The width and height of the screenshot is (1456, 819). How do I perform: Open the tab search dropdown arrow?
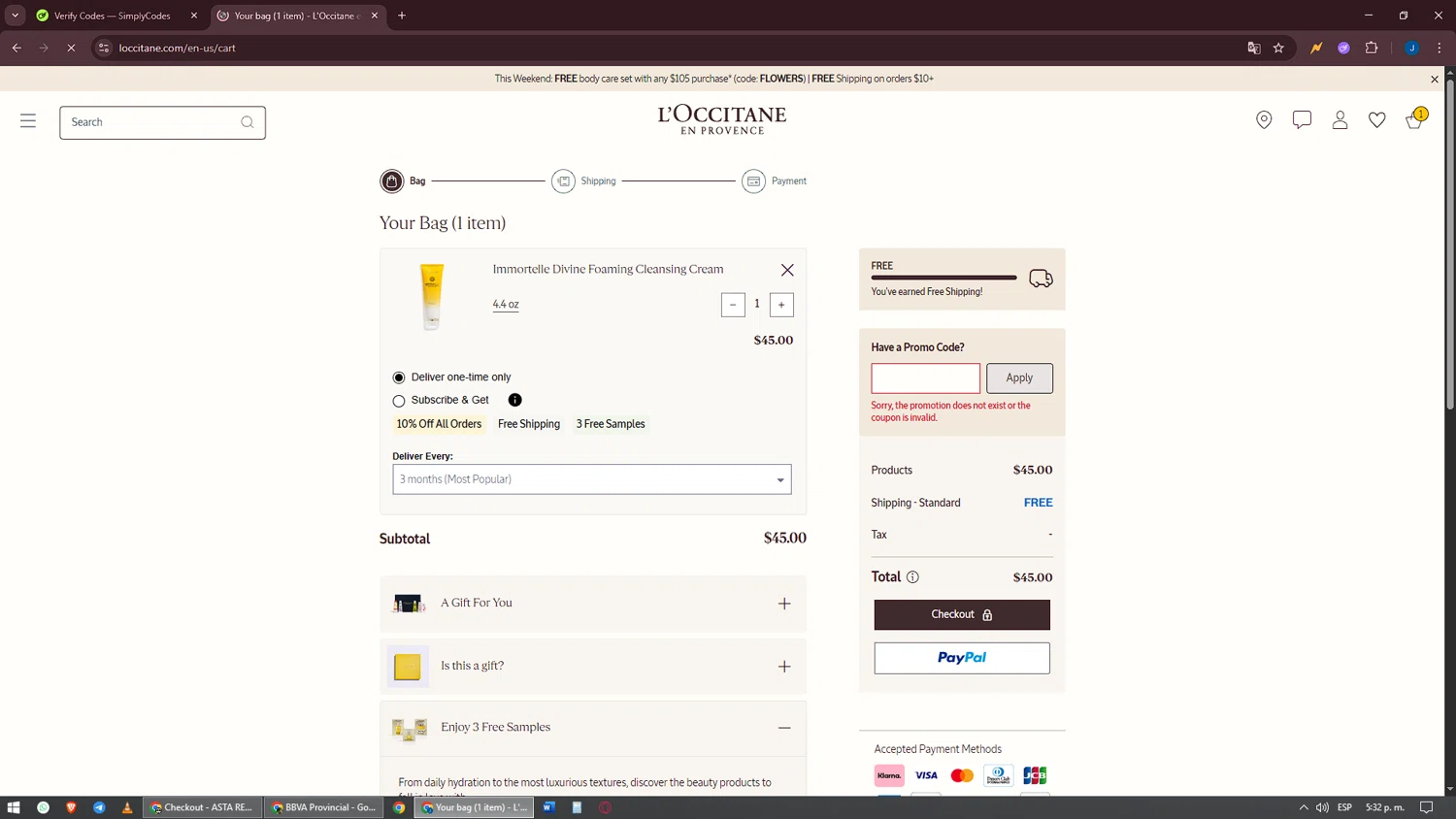15,16
